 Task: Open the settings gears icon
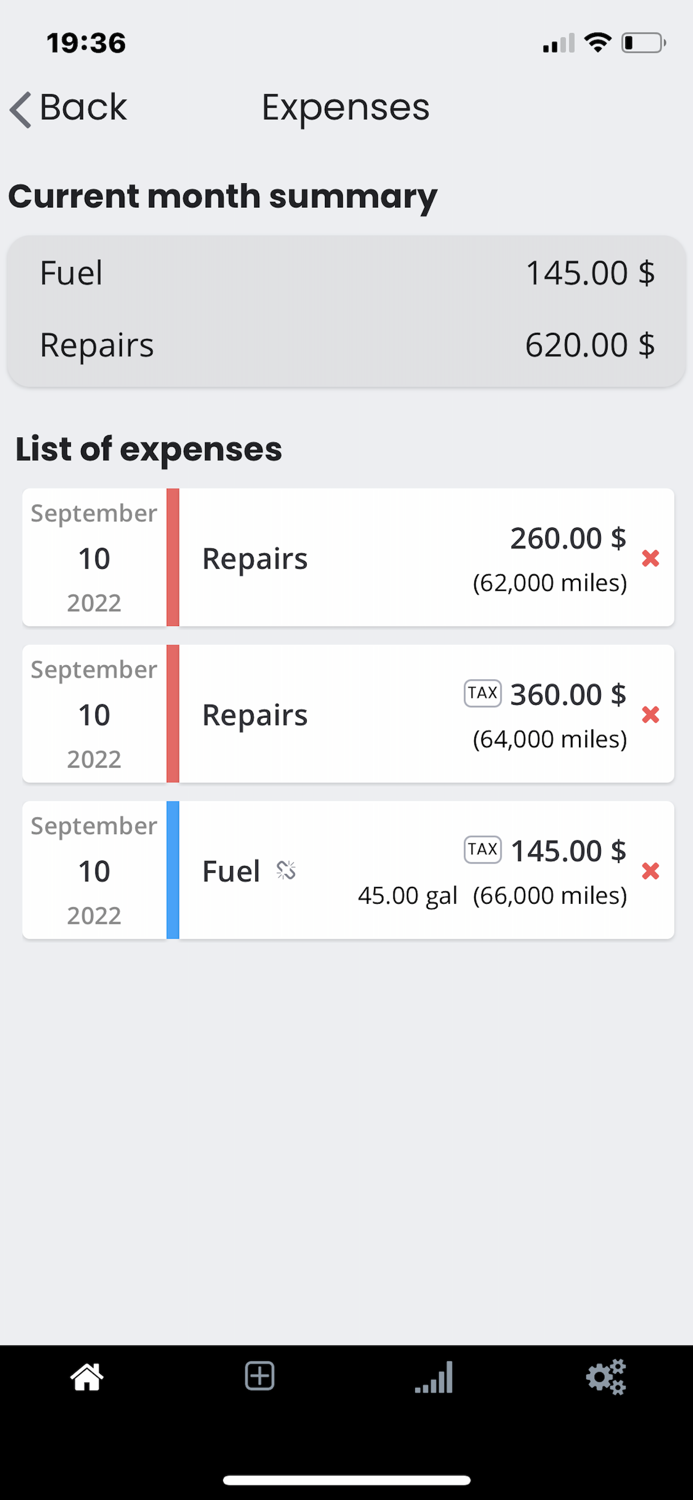click(x=606, y=1376)
